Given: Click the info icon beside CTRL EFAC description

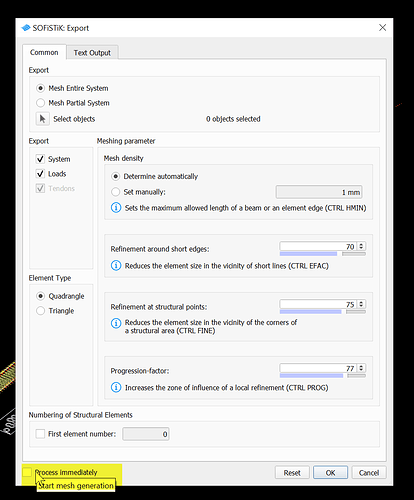Looking at the screenshot, I should tap(116, 266).
